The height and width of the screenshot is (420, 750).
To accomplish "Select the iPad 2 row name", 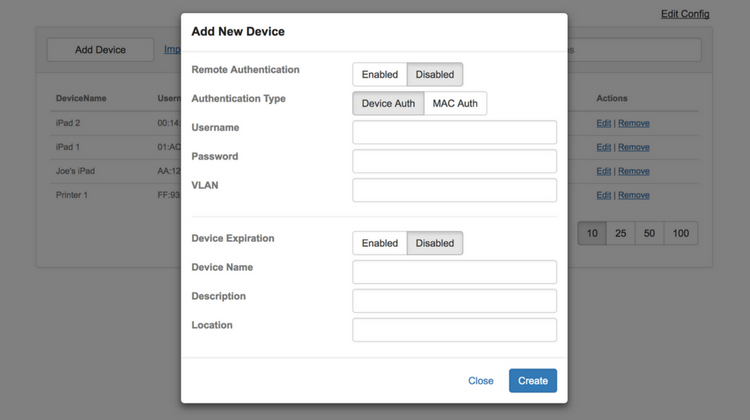I will point(68,123).
